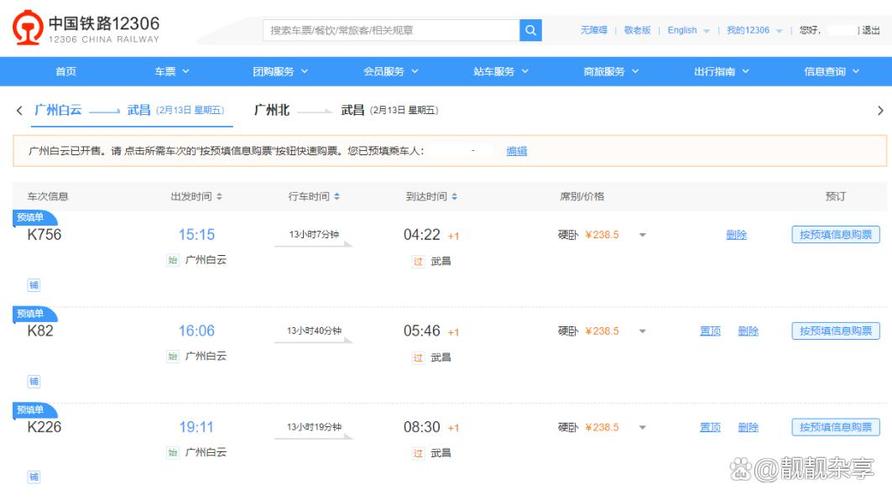Expand the 我的12306 account dropdown
The height and width of the screenshot is (500, 892).
point(754,30)
